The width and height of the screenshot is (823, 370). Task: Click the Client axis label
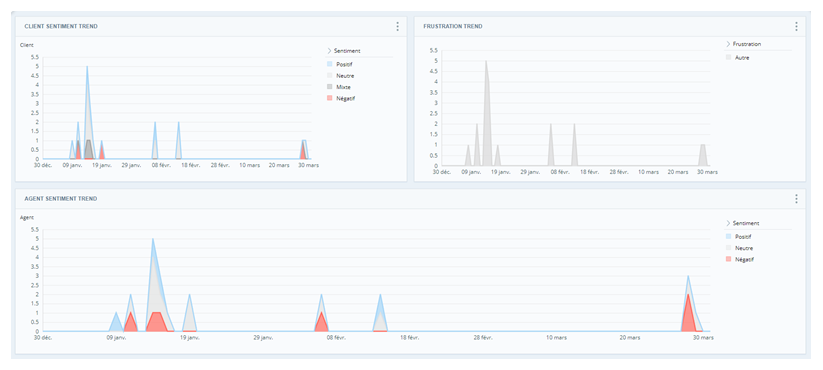[x=26, y=45]
